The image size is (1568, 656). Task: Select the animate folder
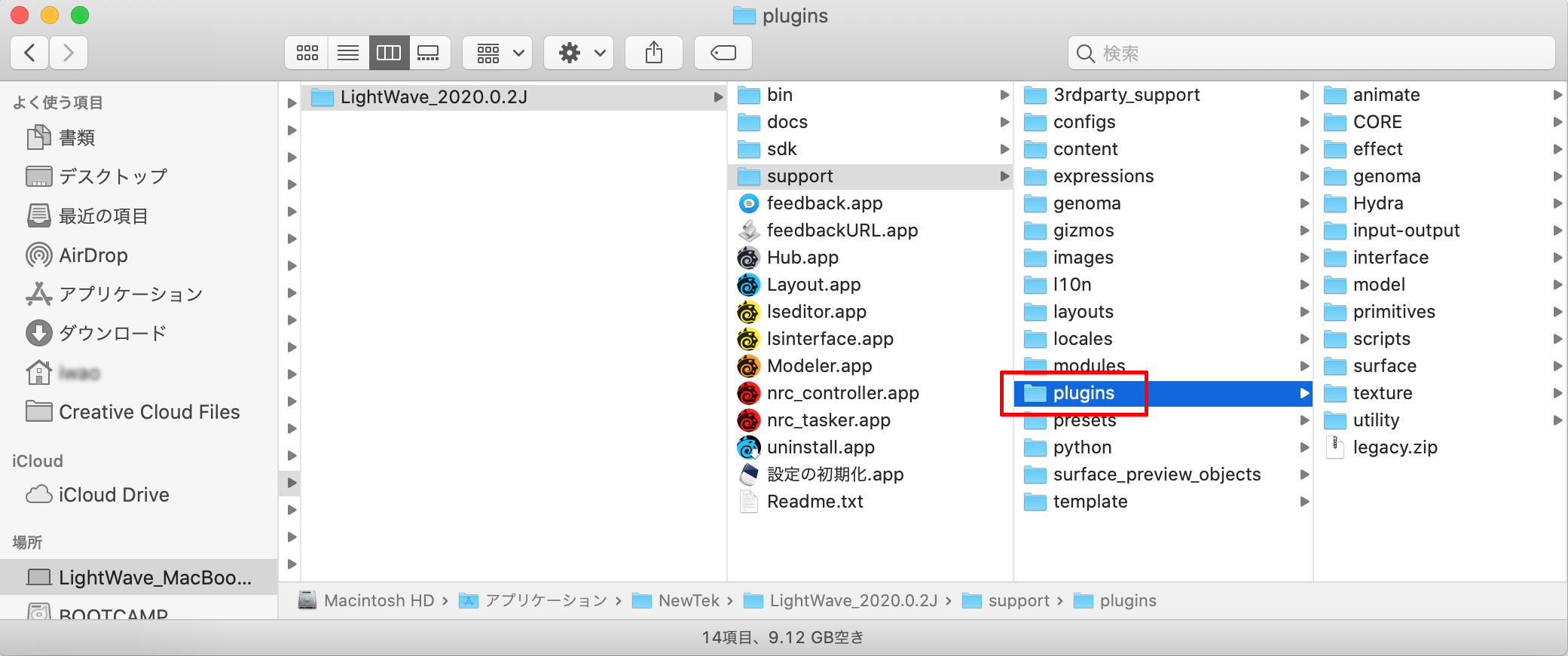point(1441,95)
